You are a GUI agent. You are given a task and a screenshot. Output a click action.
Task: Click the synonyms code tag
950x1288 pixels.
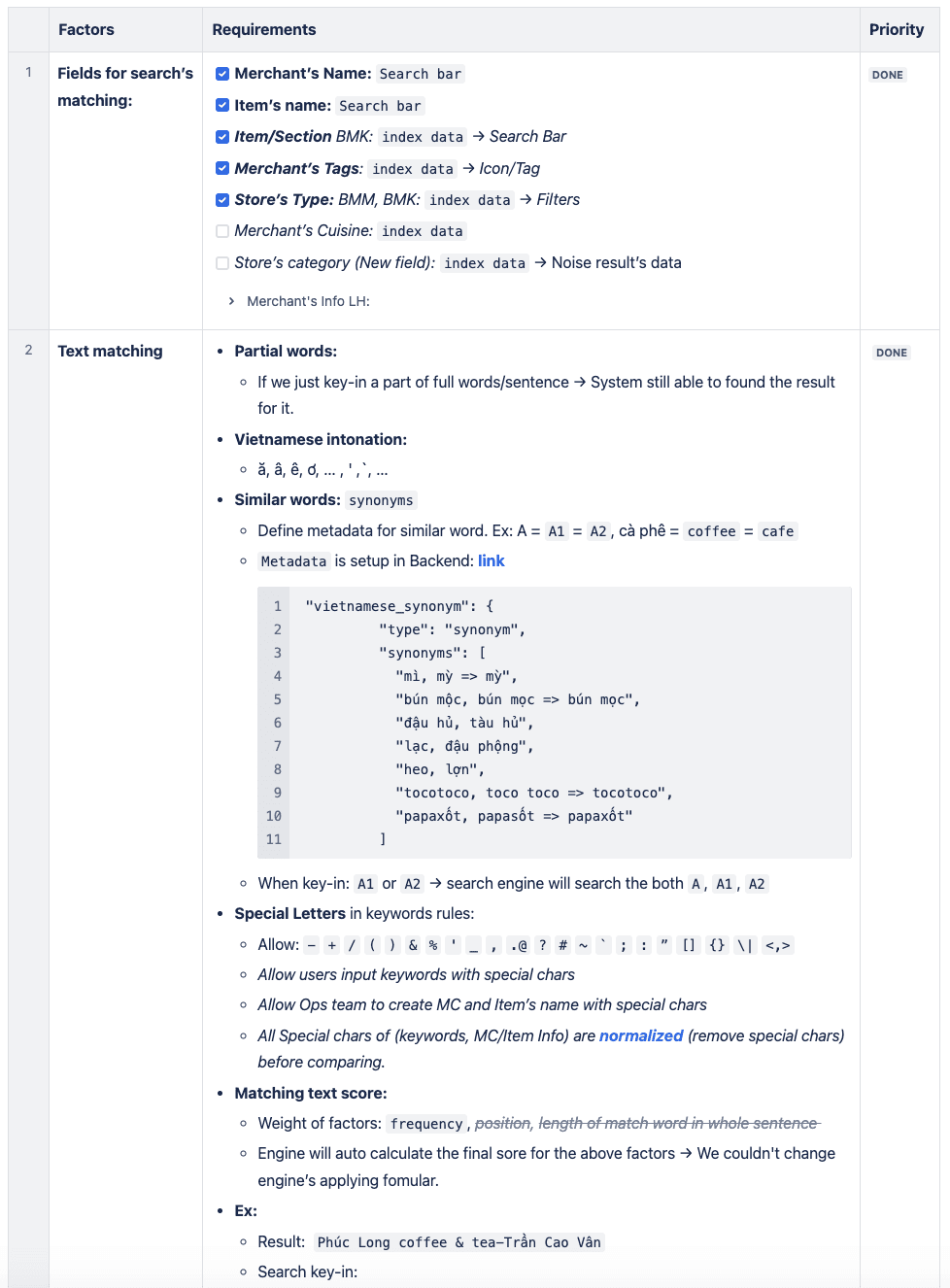(x=381, y=500)
